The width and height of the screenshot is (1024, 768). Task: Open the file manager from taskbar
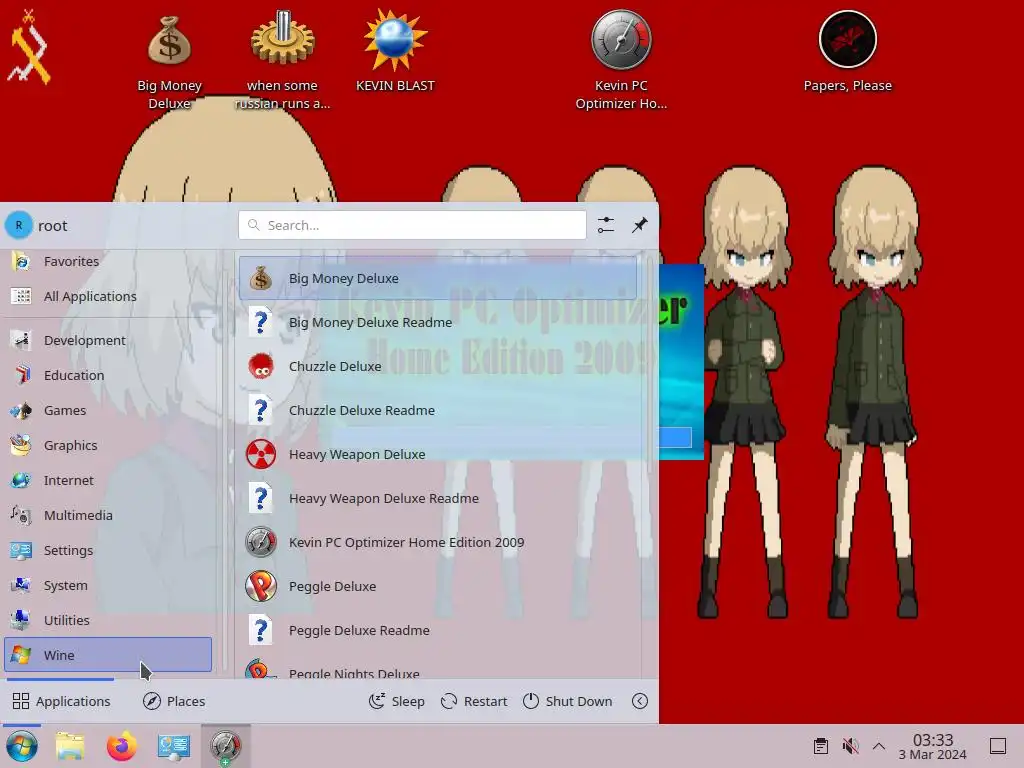pos(70,746)
